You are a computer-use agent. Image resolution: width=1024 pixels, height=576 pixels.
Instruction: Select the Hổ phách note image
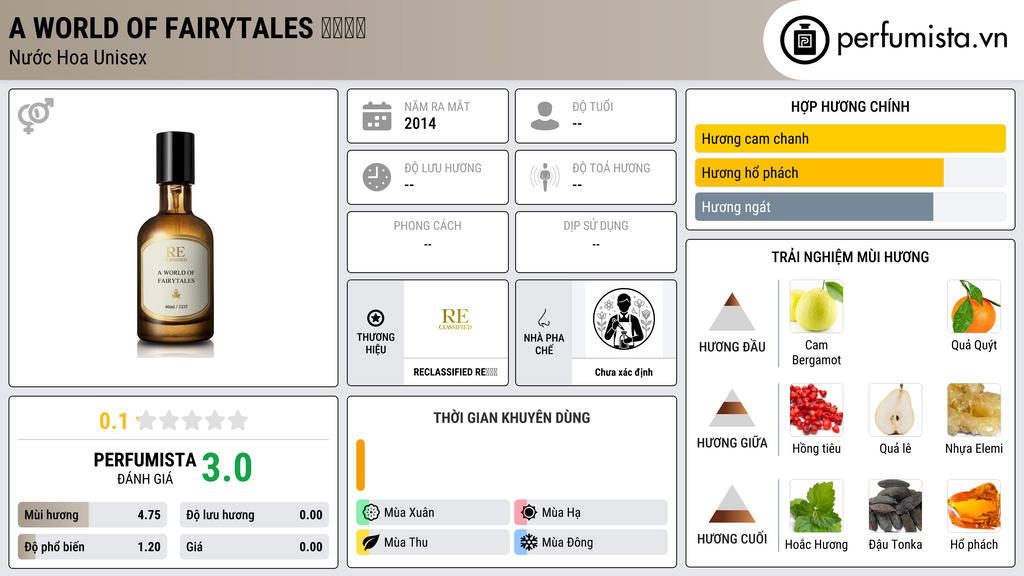click(x=974, y=505)
